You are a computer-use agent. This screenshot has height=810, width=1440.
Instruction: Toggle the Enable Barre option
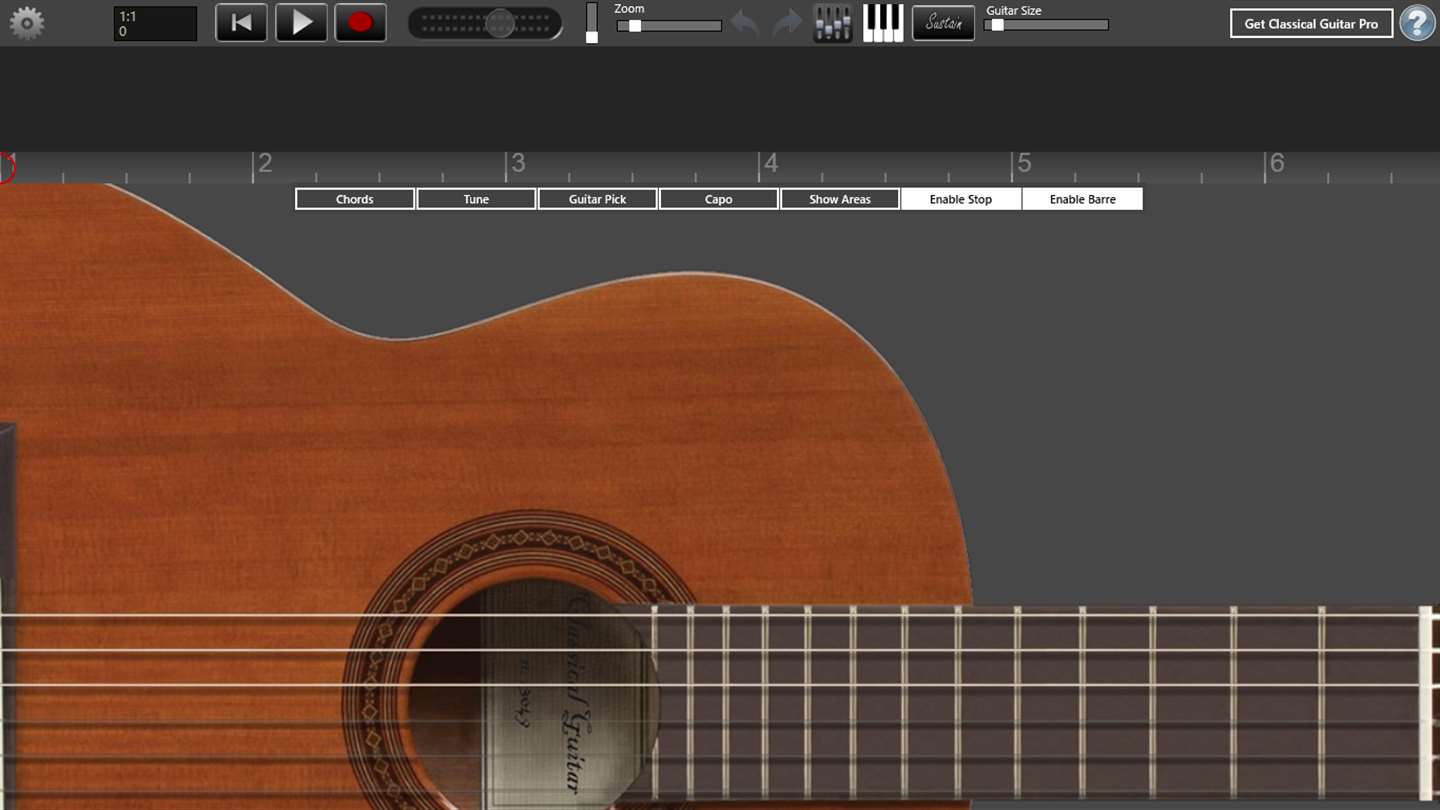[1082, 199]
